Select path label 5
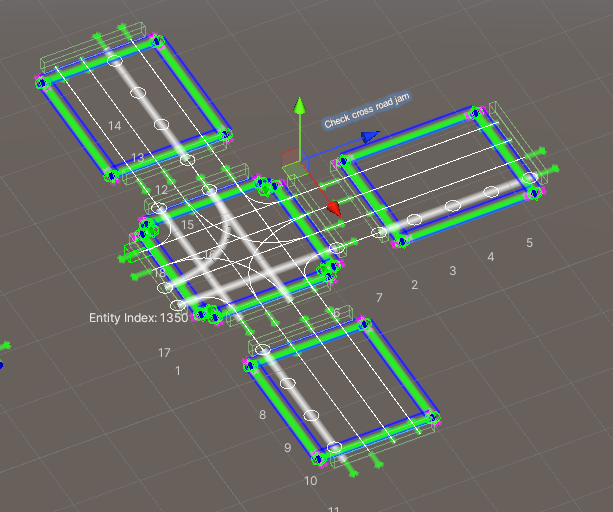 529,243
